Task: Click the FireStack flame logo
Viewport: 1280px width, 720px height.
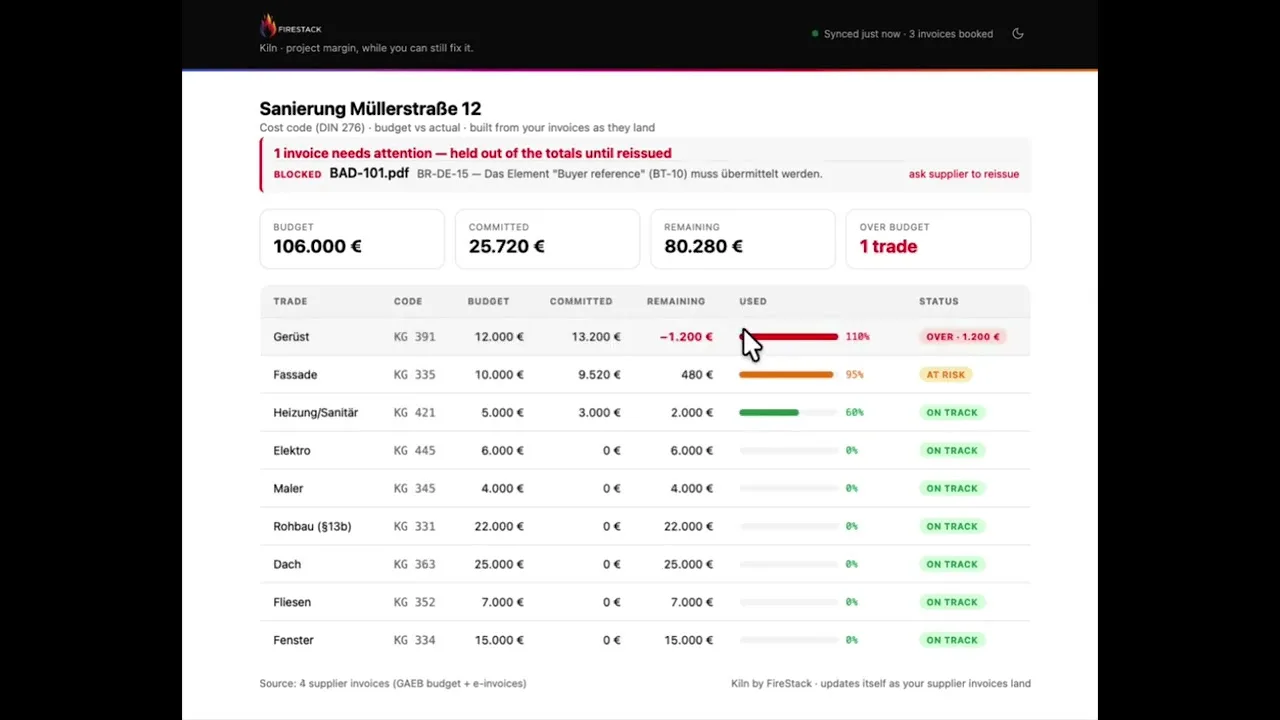Action: tap(268, 26)
